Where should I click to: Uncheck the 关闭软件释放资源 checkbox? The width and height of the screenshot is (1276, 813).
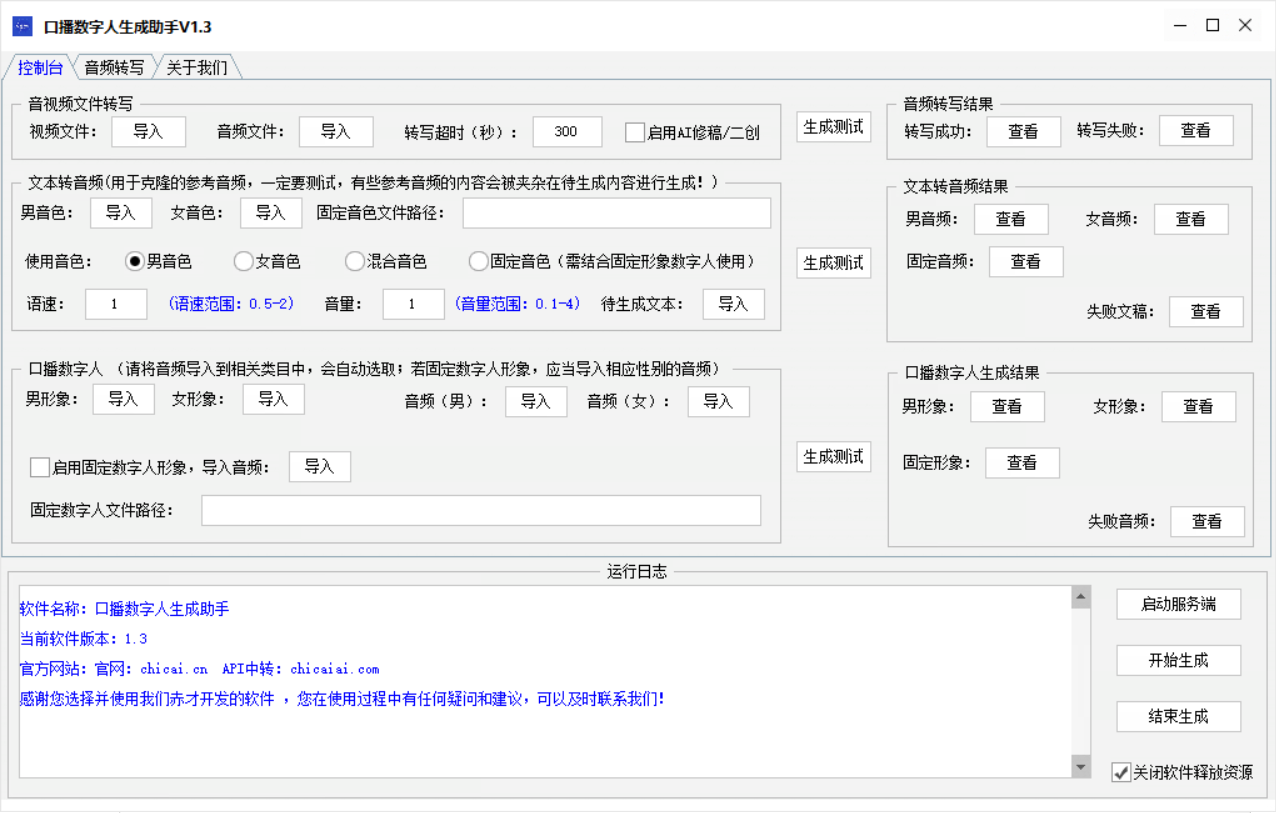(x=1121, y=772)
